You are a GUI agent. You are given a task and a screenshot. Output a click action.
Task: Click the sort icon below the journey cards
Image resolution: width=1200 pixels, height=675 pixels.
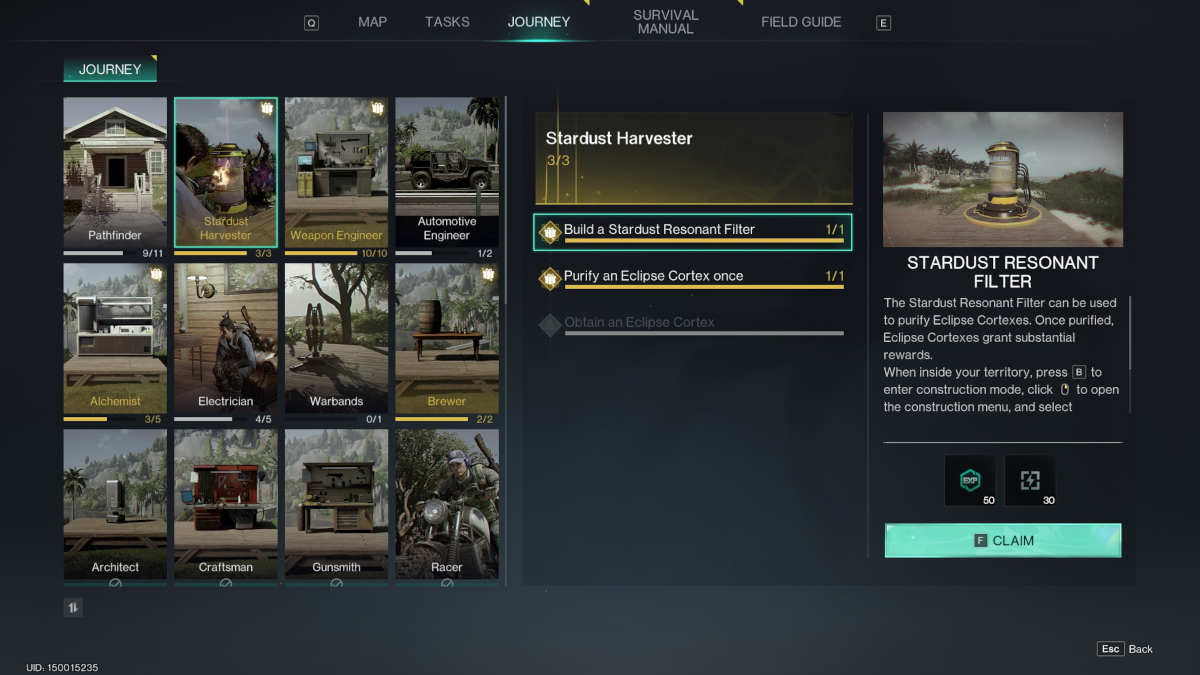(x=73, y=607)
